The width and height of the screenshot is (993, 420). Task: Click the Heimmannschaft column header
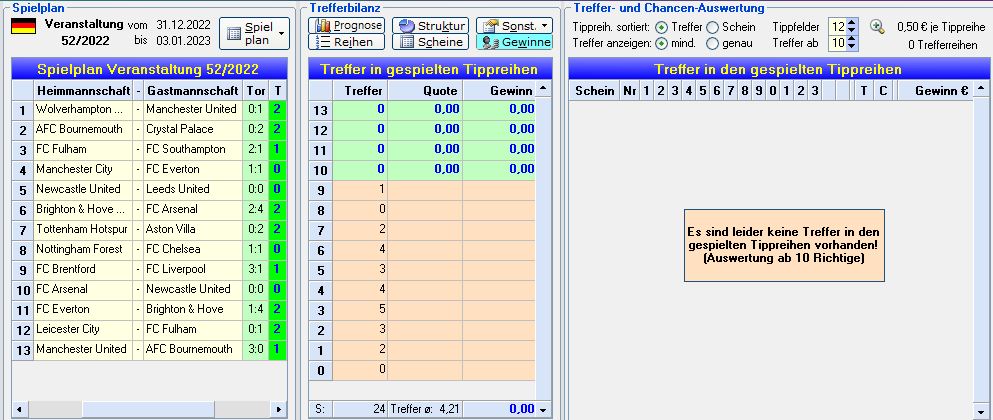point(83,90)
